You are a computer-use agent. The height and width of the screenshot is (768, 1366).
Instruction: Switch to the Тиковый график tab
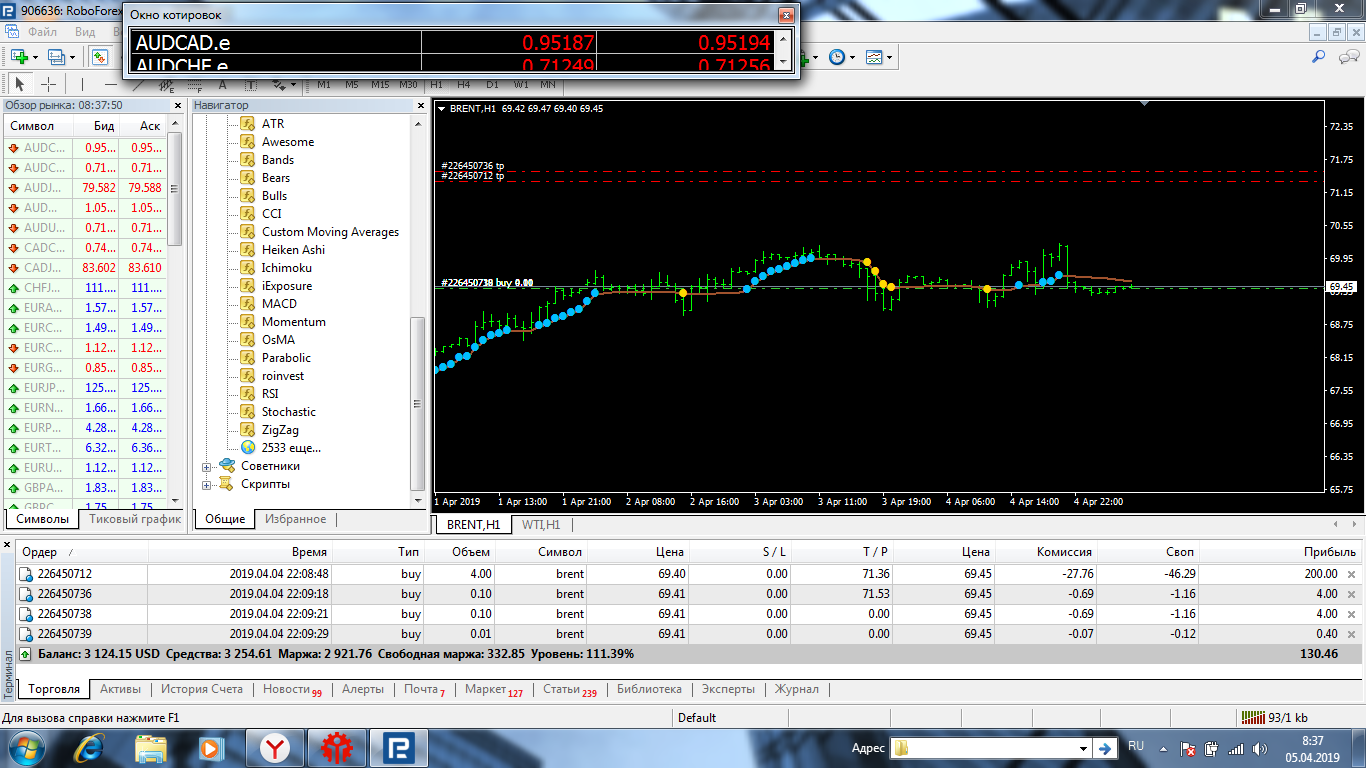pos(135,519)
